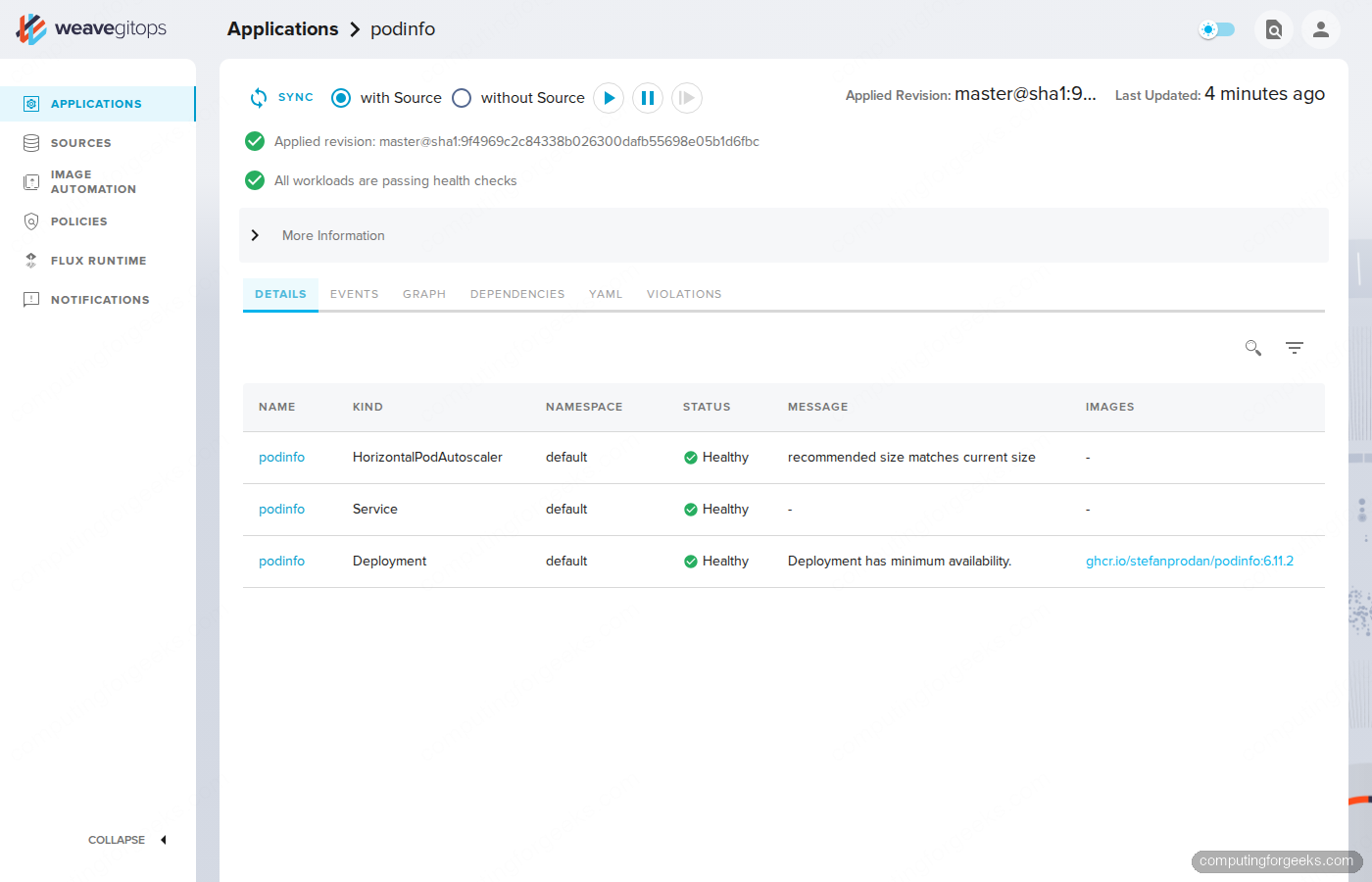Click the Healthy status icon in Service row
The height and width of the screenshot is (882, 1372).
tap(691, 510)
